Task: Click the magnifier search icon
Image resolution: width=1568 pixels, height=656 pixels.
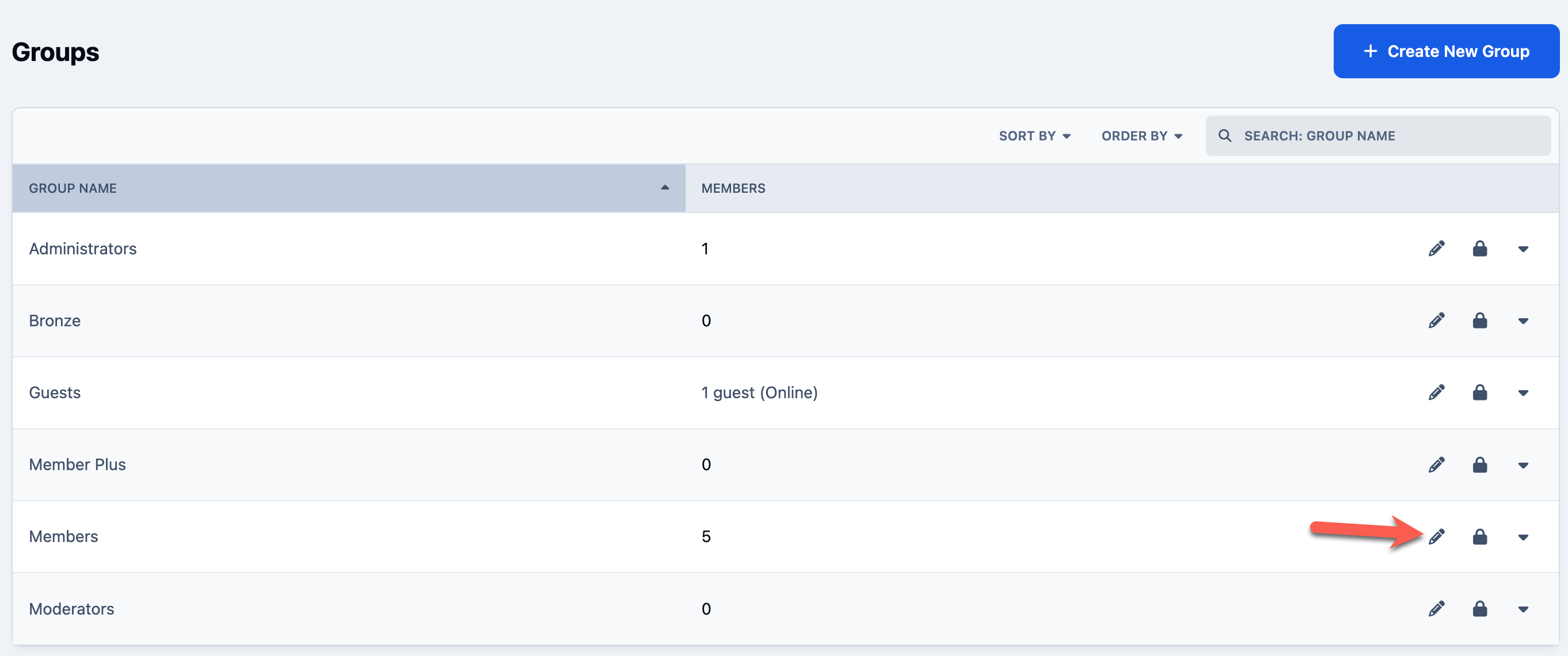Action: (x=1225, y=136)
